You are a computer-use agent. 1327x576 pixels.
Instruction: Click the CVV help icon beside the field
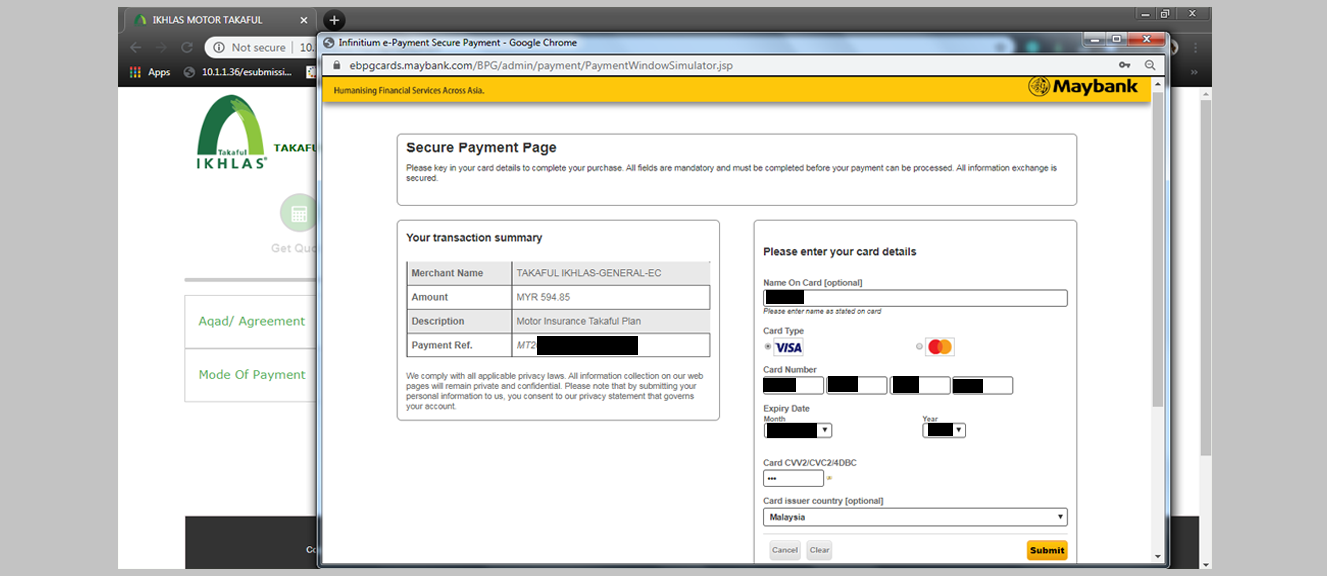coord(829,478)
